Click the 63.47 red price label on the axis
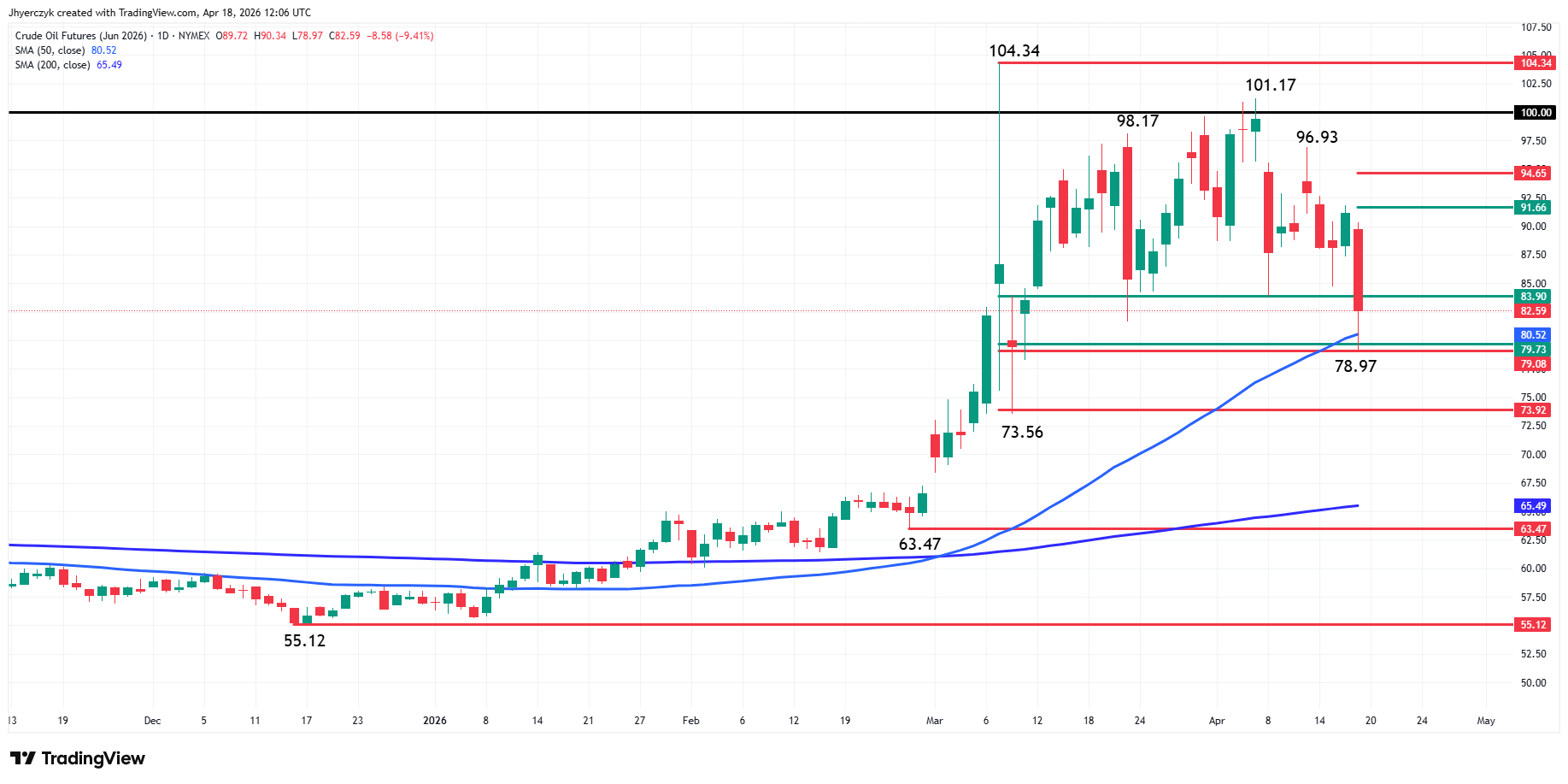The height and width of the screenshot is (784, 1568). tap(1533, 529)
